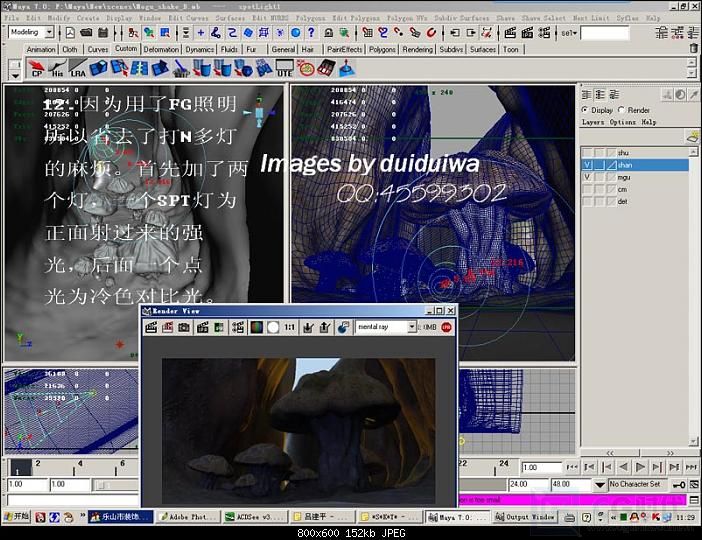Open the Options menu in layer editor

coord(623,122)
